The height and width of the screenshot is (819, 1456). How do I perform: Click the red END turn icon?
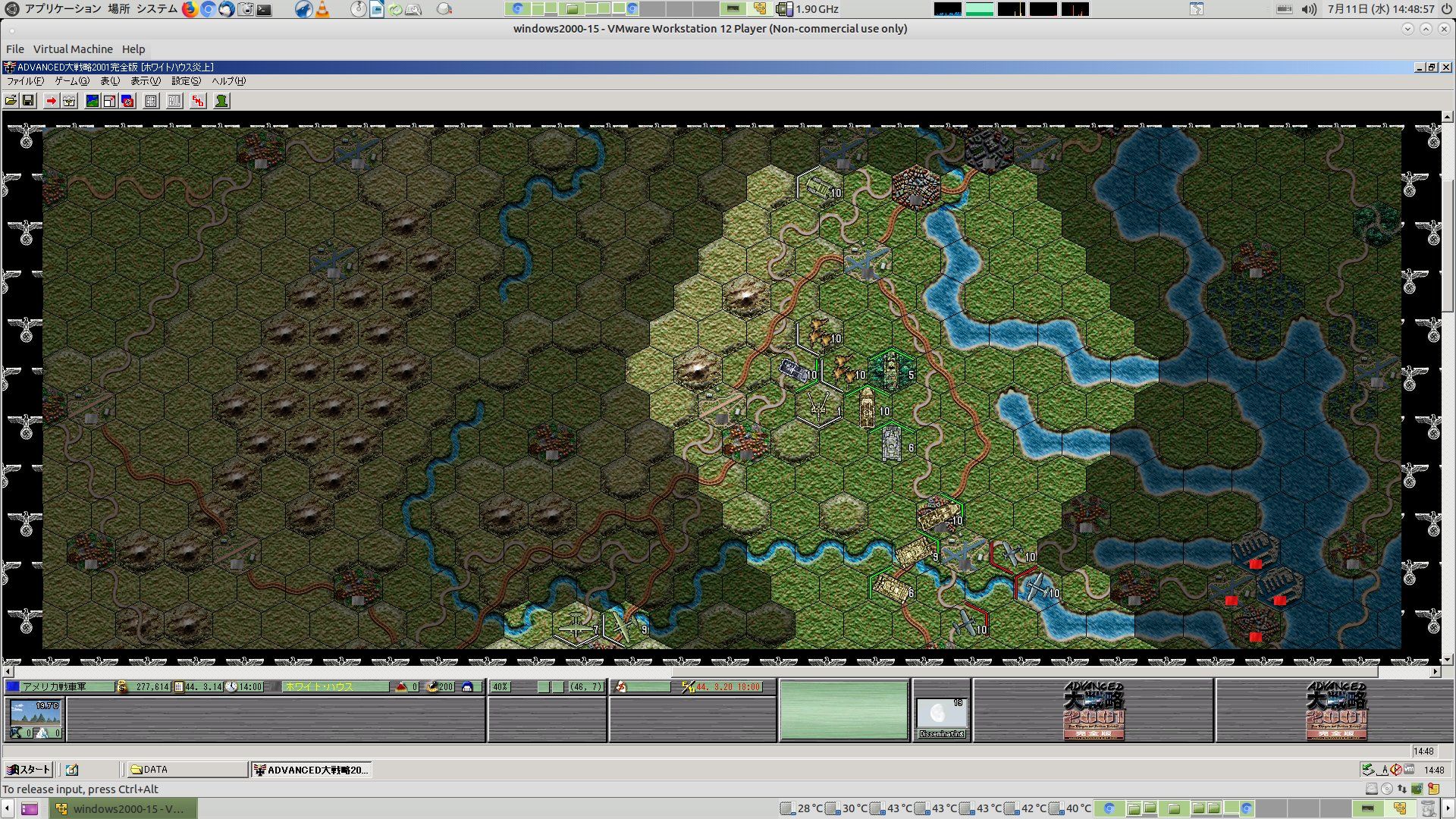point(198,101)
